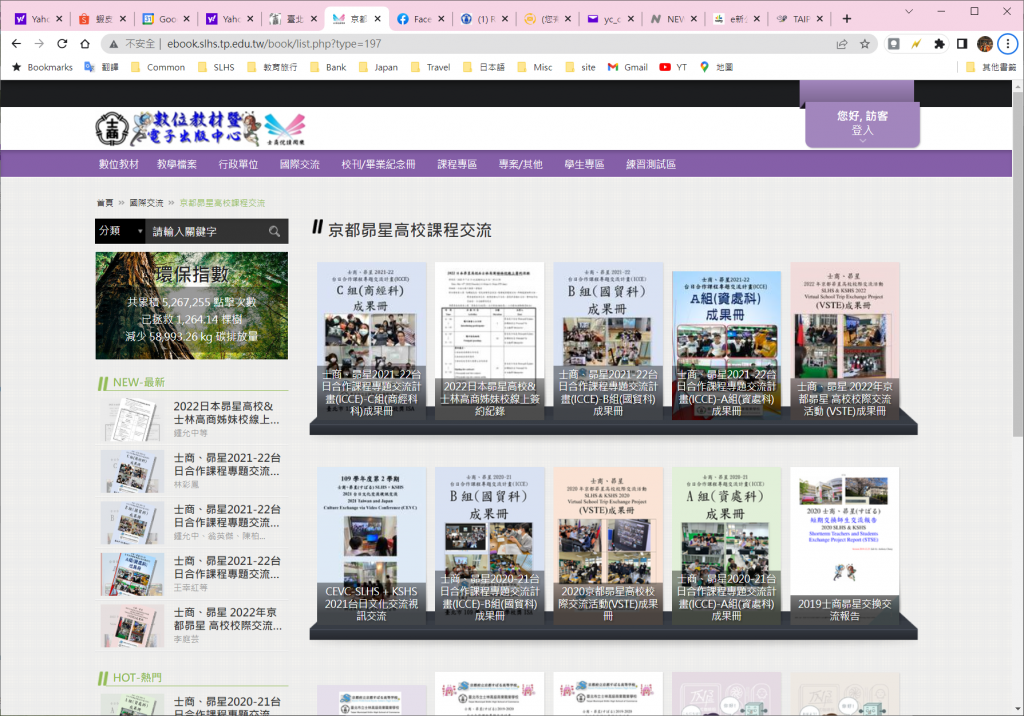
Task: Click the browser address bar URL
Action: [x=274, y=44]
